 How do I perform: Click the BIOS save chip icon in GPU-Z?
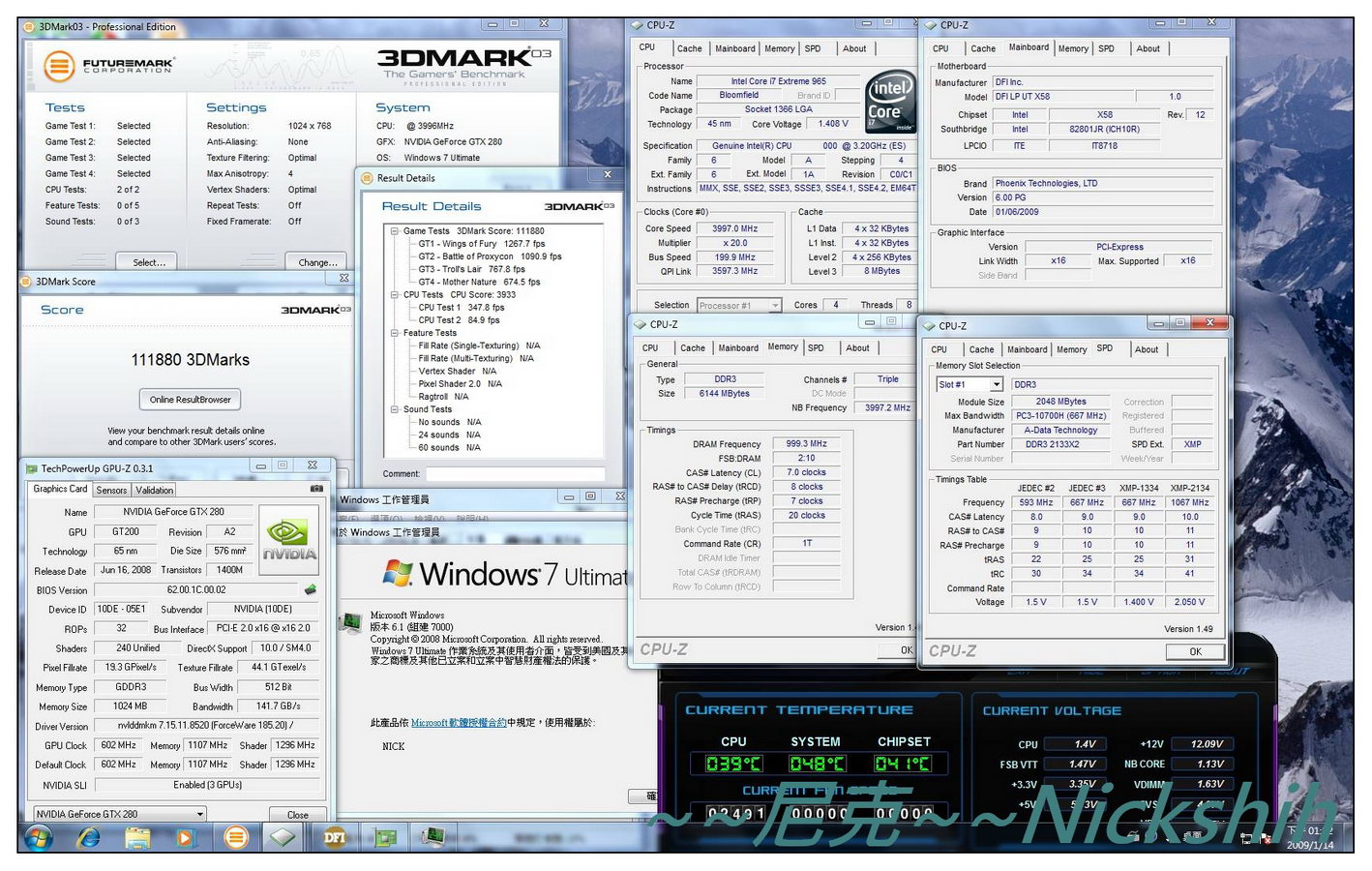pyautogui.click(x=311, y=589)
